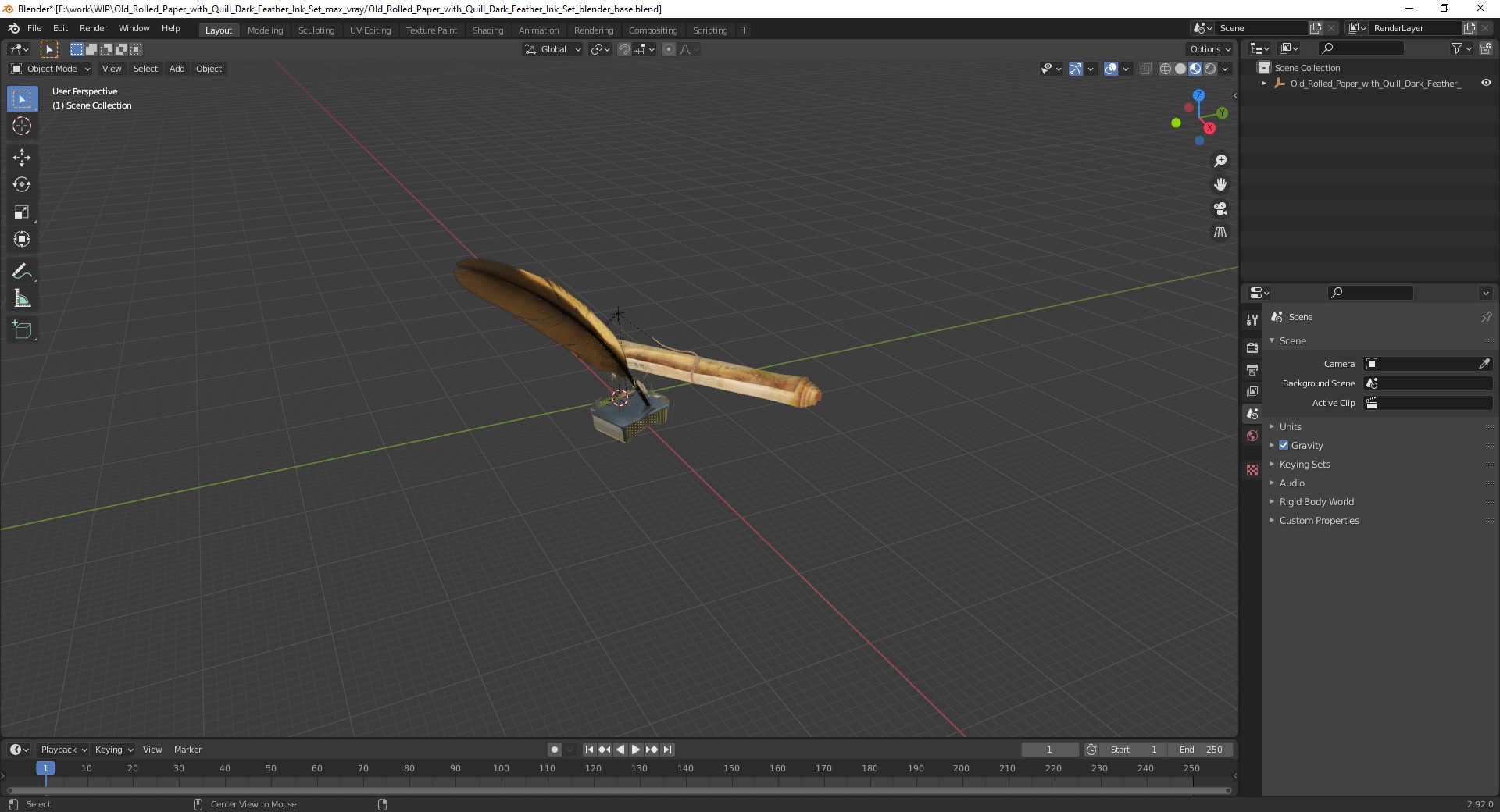Switch to solid viewport shading

tap(1180, 69)
